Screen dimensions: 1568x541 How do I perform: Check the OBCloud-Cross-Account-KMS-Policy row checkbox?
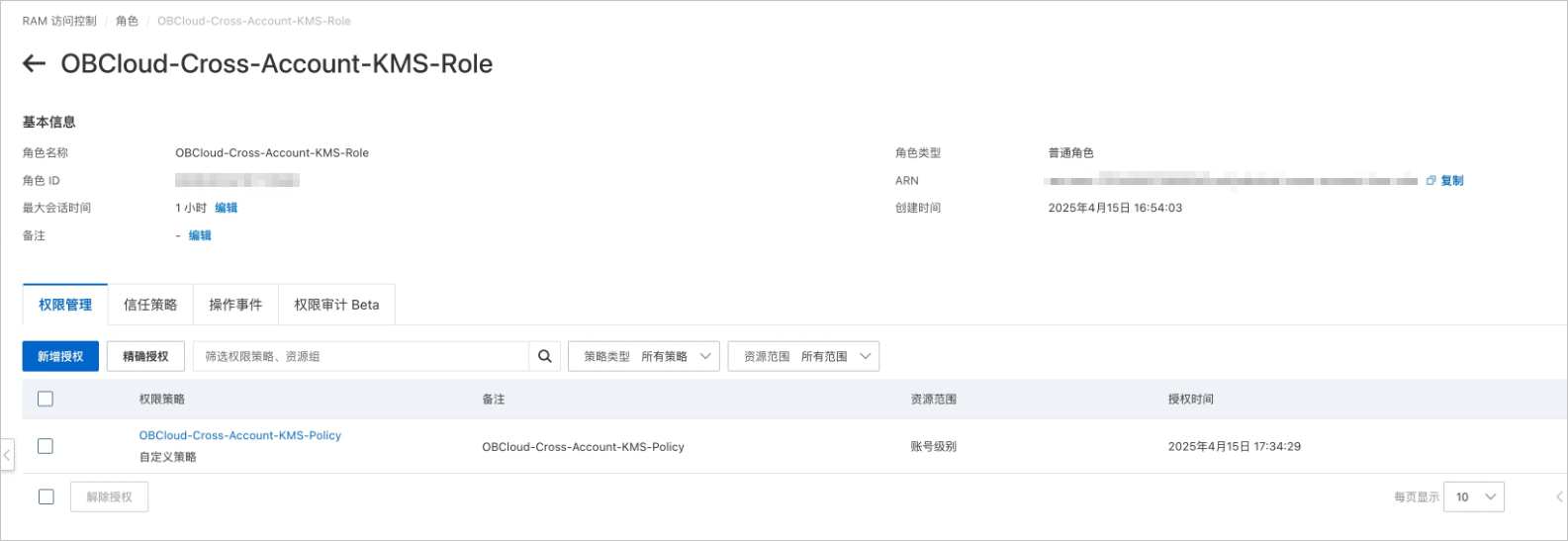click(46, 446)
